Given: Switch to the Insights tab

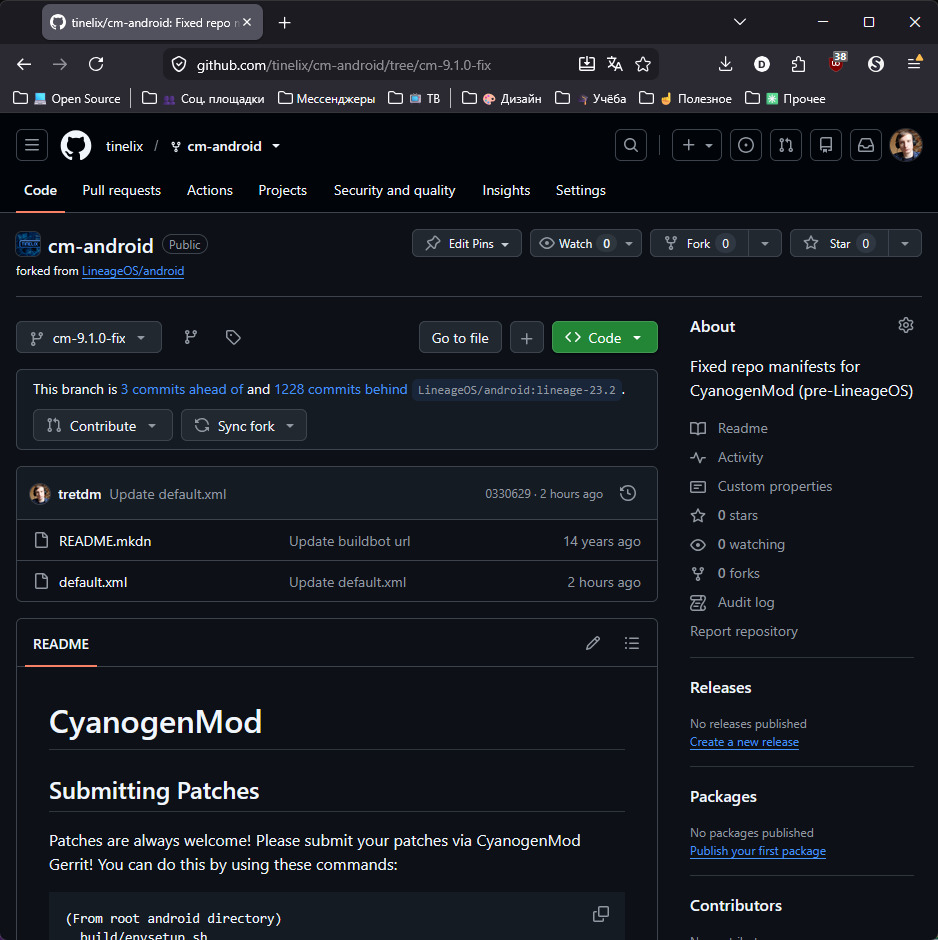Looking at the screenshot, I should tap(506, 191).
